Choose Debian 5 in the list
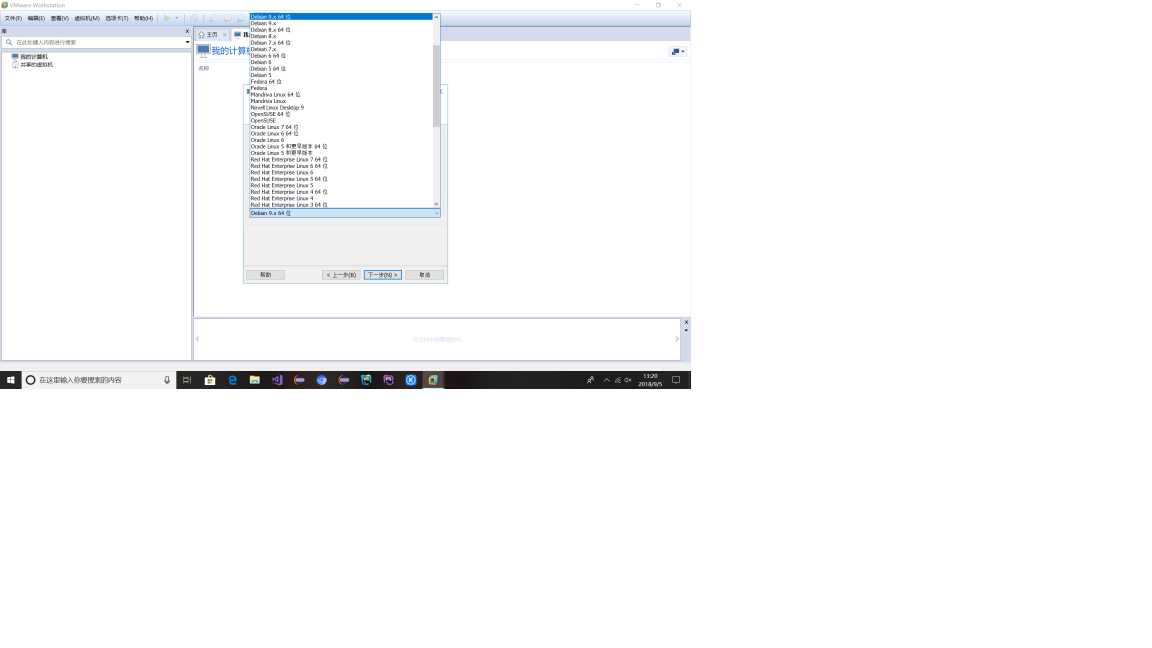 (x=341, y=75)
